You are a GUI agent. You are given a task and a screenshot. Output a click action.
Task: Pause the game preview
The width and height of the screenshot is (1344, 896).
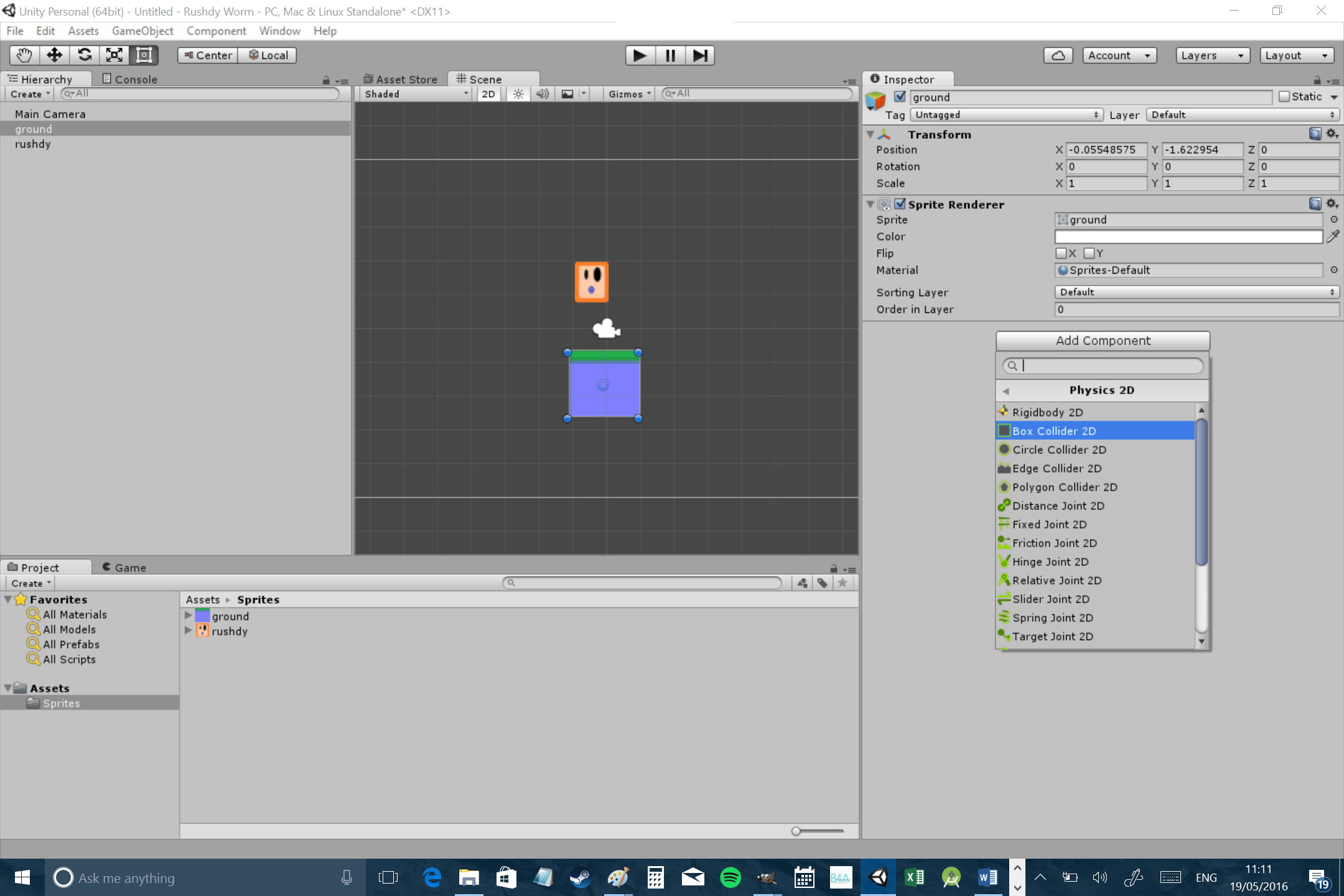click(x=670, y=55)
